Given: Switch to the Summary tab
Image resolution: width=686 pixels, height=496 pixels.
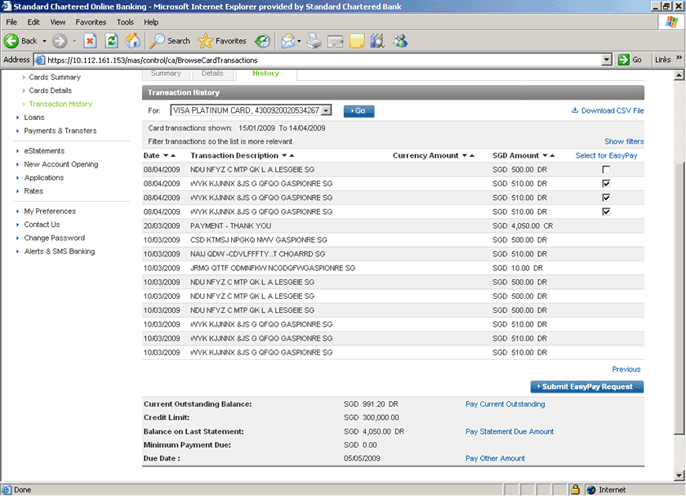Looking at the screenshot, I should tap(166, 73).
